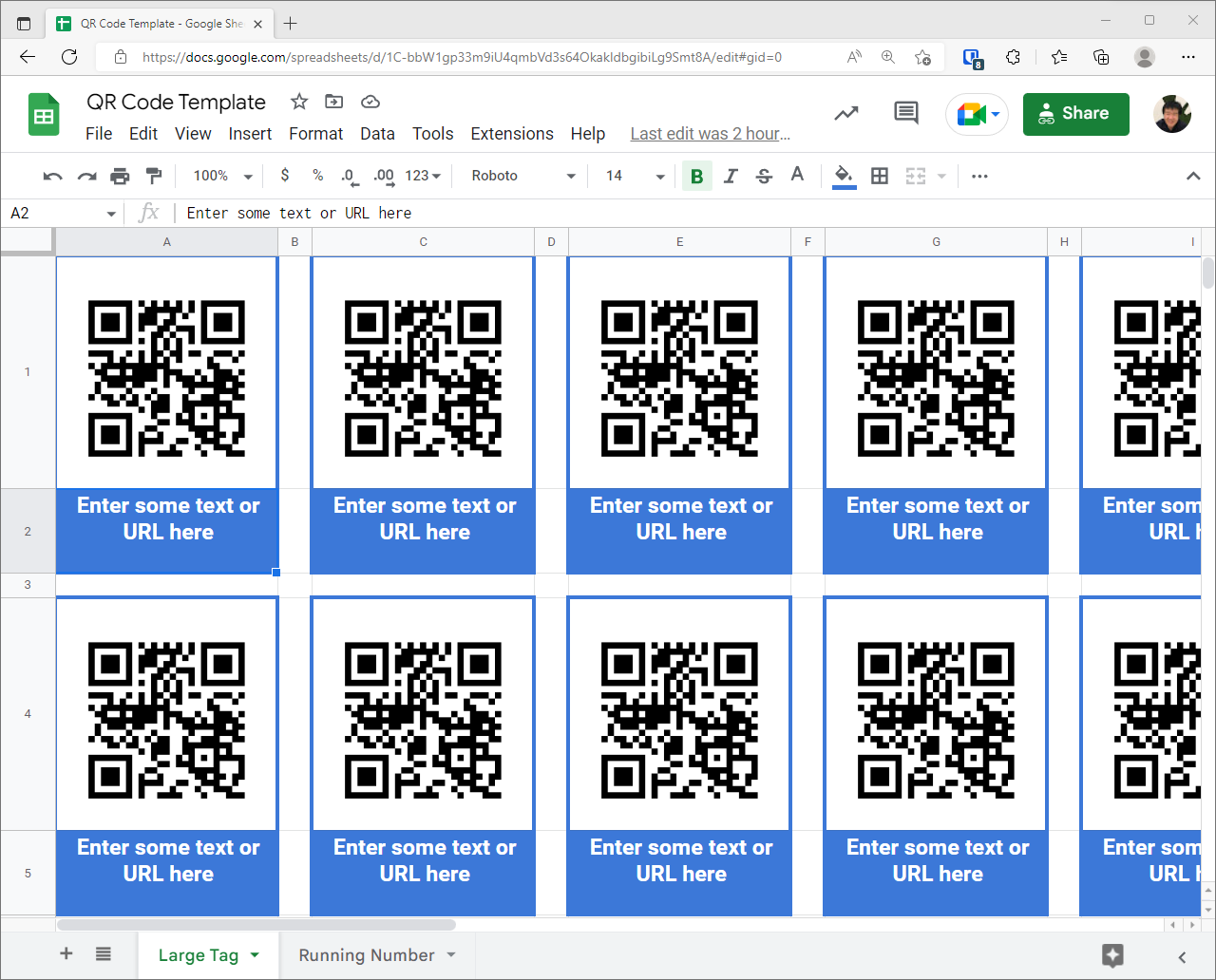
Task: Open the Tools menu
Action: coord(432,134)
